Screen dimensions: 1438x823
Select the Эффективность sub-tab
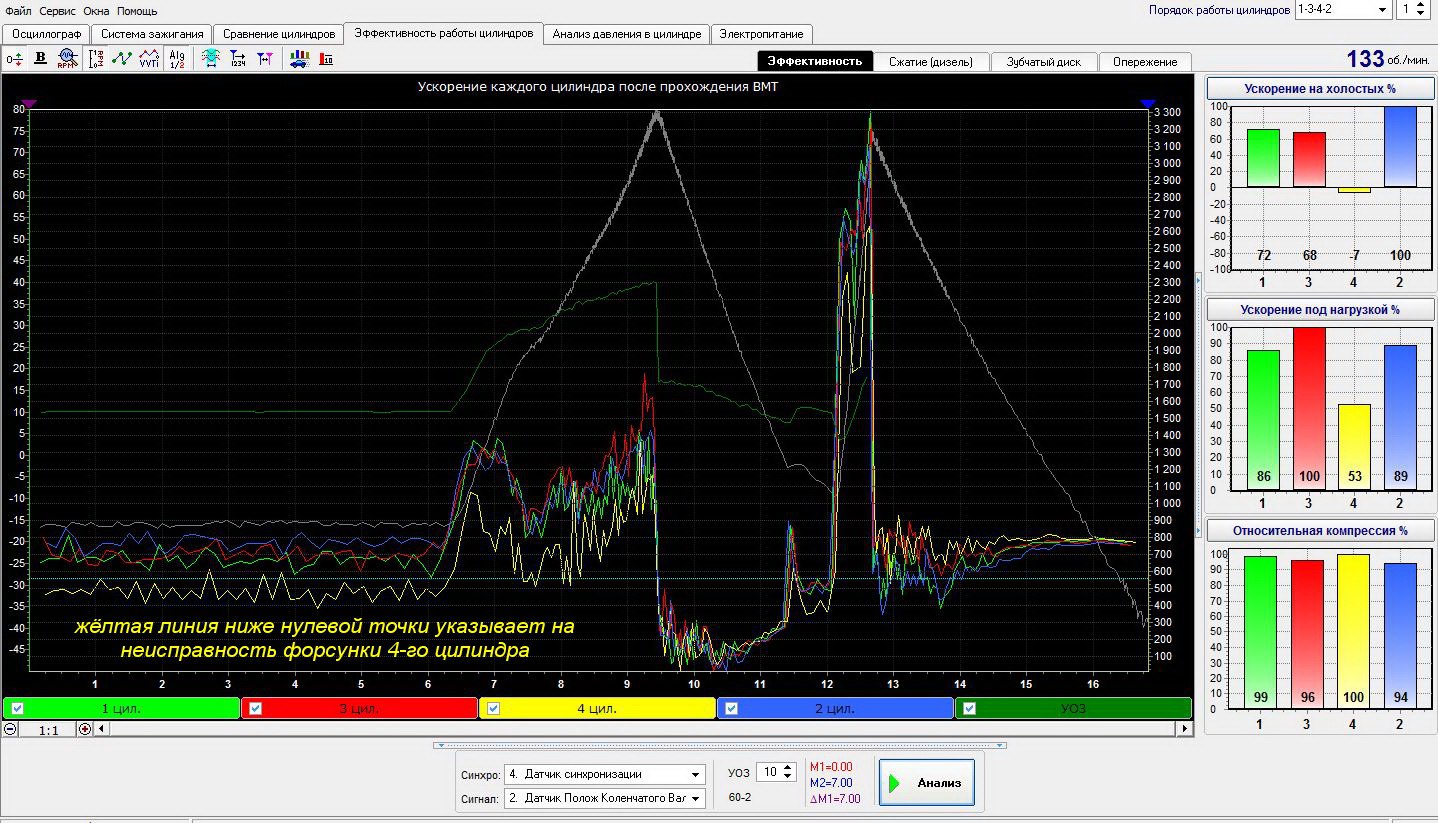point(814,61)
